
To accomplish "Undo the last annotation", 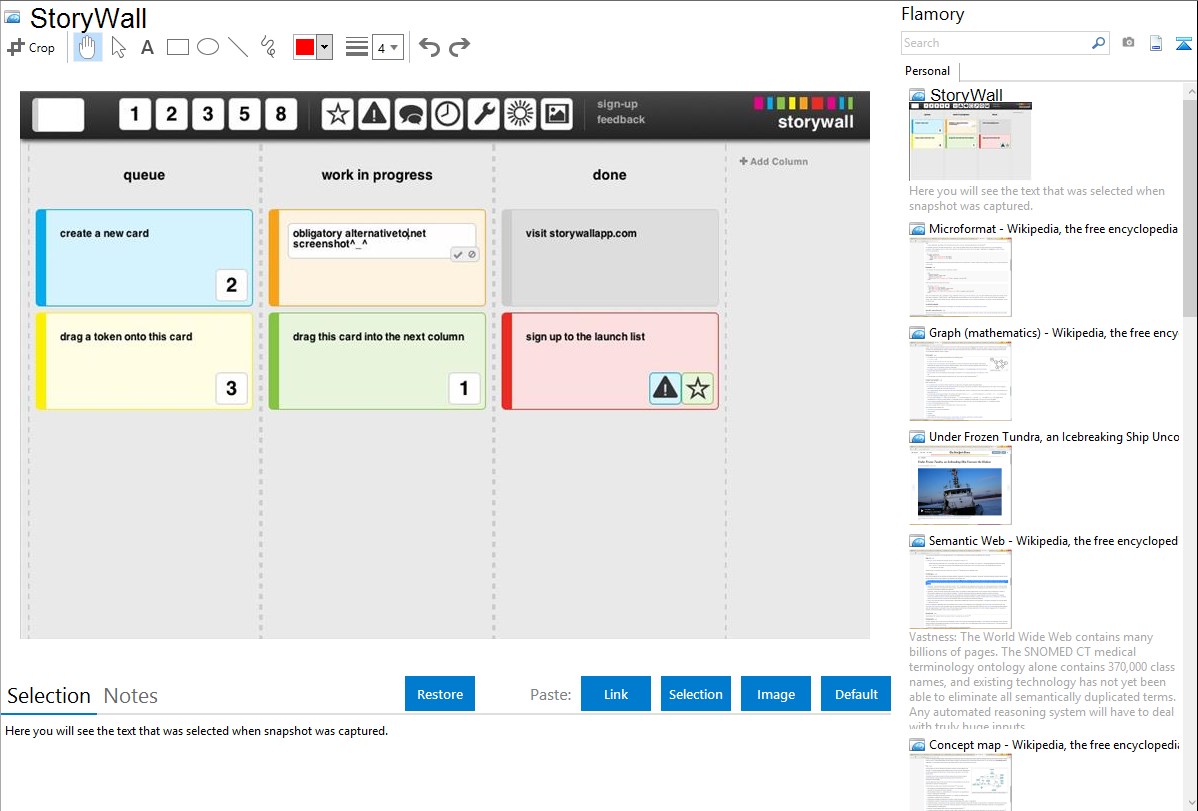I will click(429, 47).
